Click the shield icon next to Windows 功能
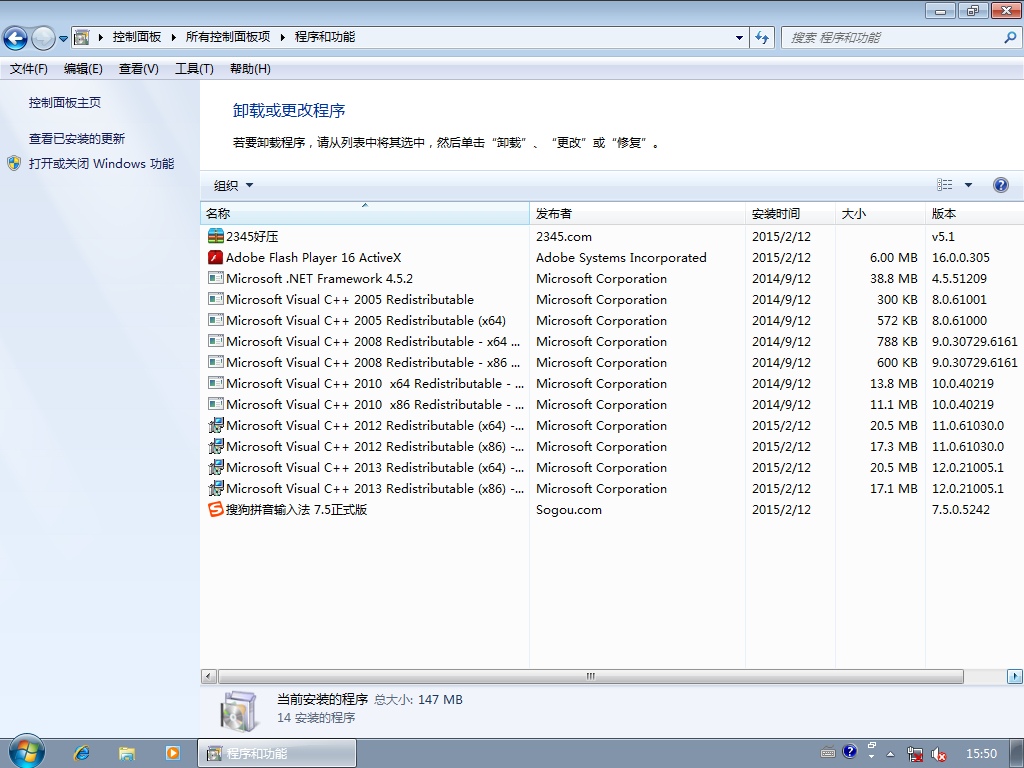Screen dimensions: 1024x768 [x=14, y=163]
